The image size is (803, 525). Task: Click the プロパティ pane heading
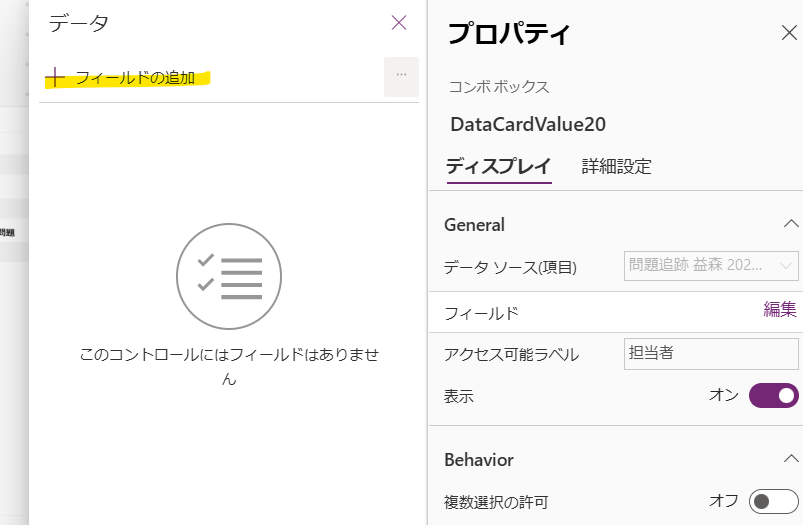coord(509,34)
